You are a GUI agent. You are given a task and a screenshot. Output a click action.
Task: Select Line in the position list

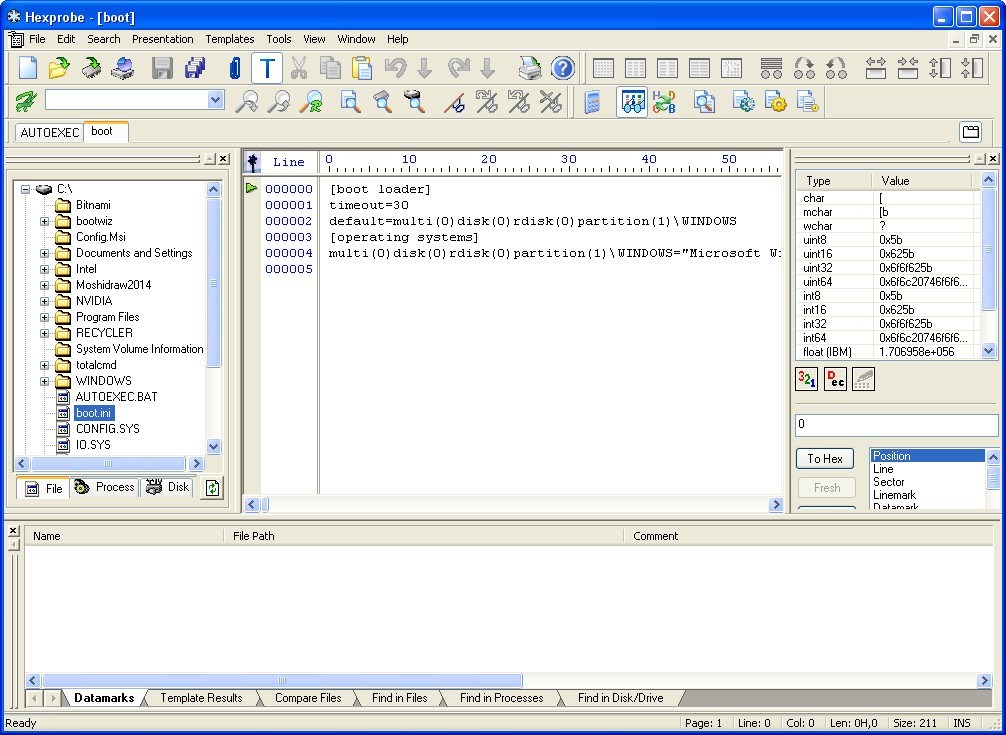point(927,469)
